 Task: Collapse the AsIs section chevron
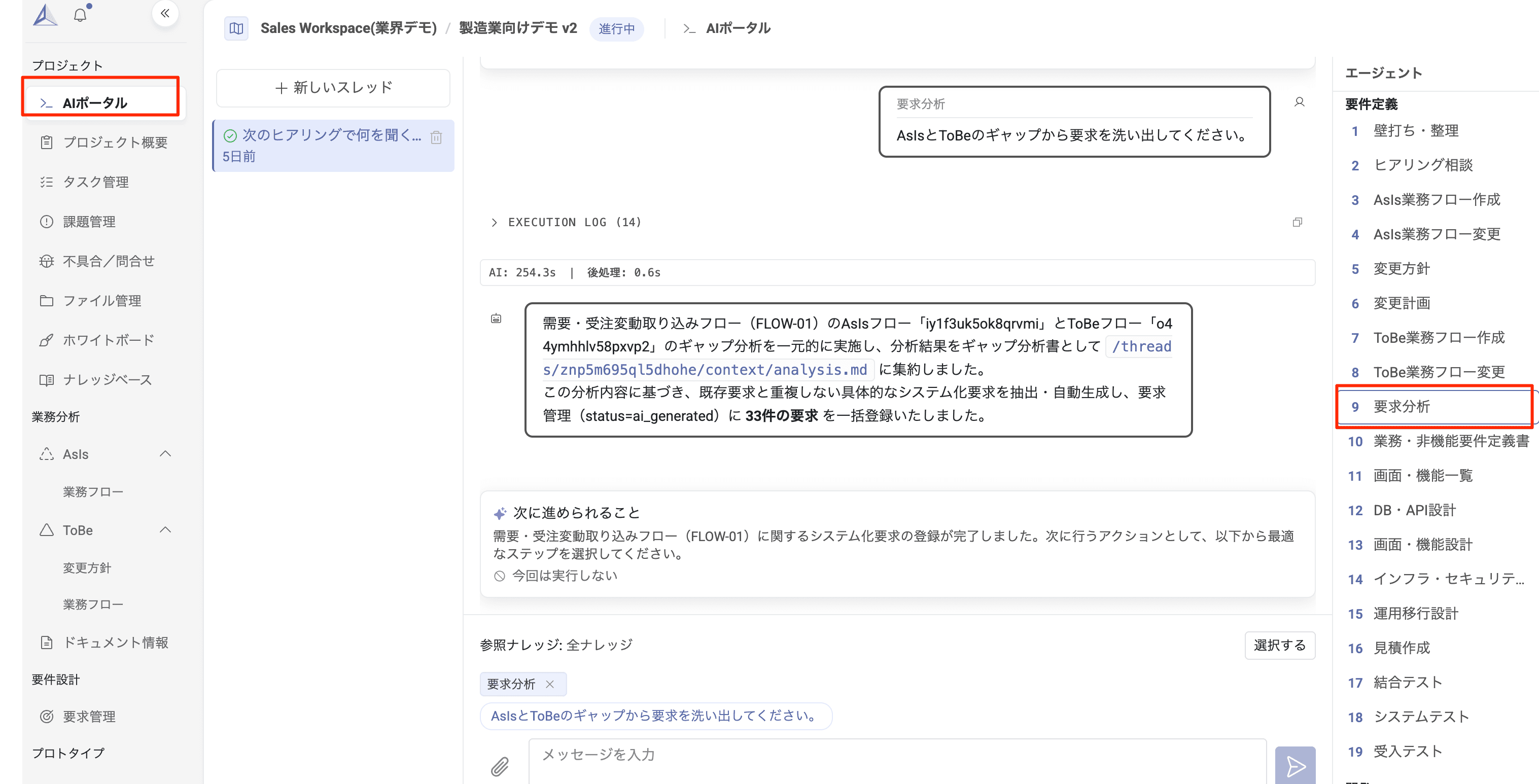pos(165,454)
